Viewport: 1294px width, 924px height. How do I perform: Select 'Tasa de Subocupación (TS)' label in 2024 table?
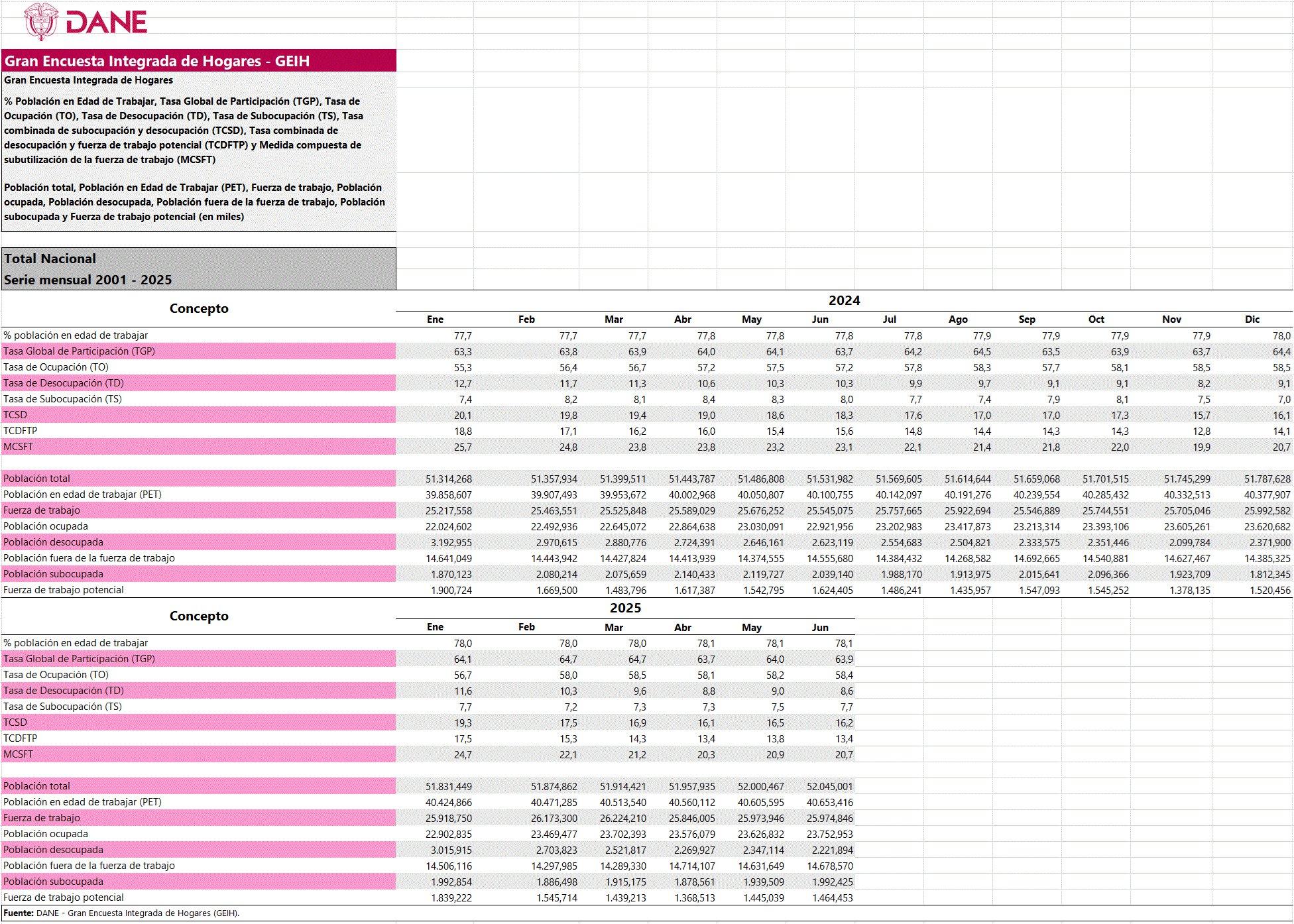[62, 399]
